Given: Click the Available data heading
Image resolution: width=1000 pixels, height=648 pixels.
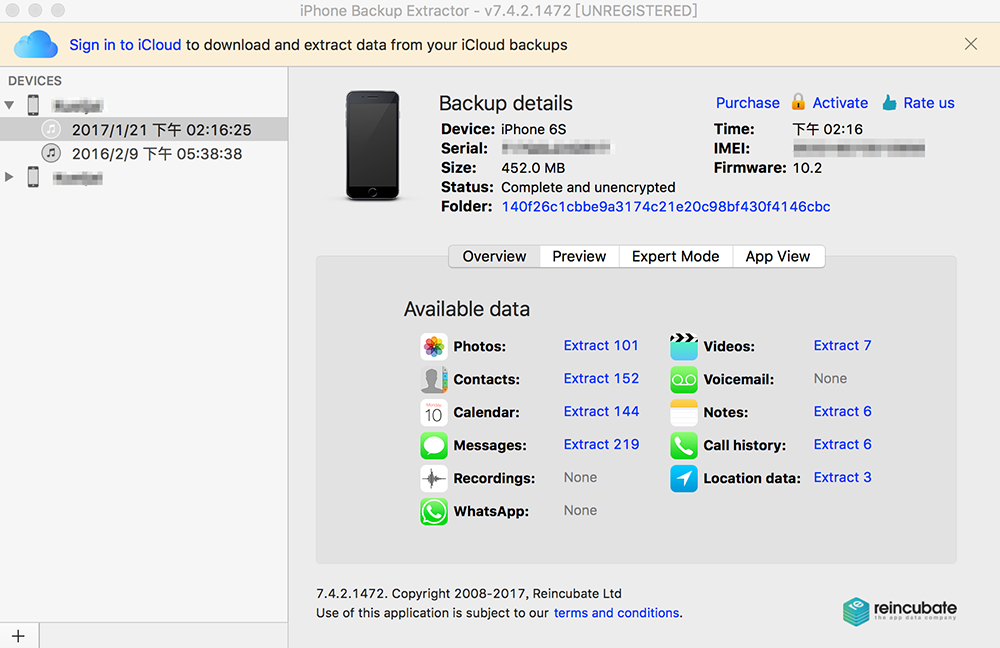Looking at the screenshot, I should [x=467, y=309].
